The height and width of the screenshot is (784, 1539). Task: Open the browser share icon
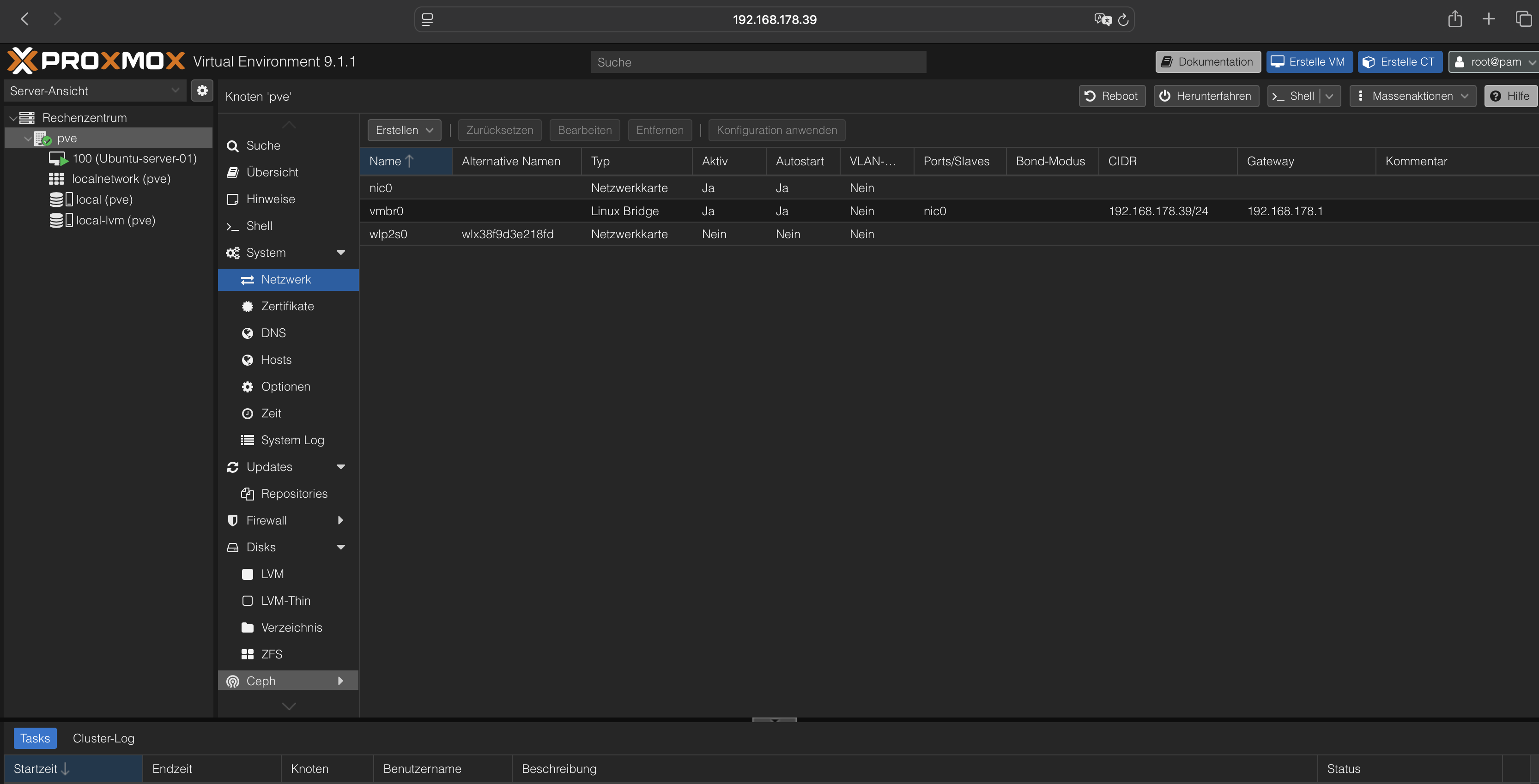(x=1455, y=19)
